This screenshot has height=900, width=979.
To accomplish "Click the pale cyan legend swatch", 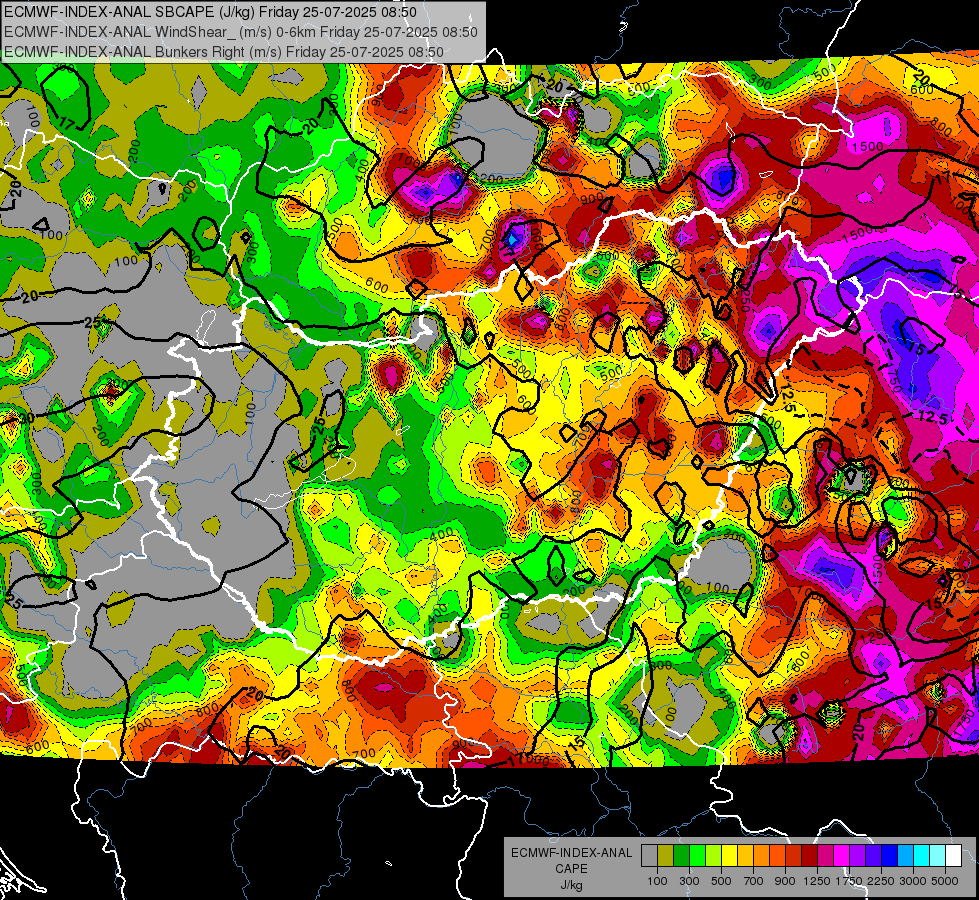I will (938, 855).
